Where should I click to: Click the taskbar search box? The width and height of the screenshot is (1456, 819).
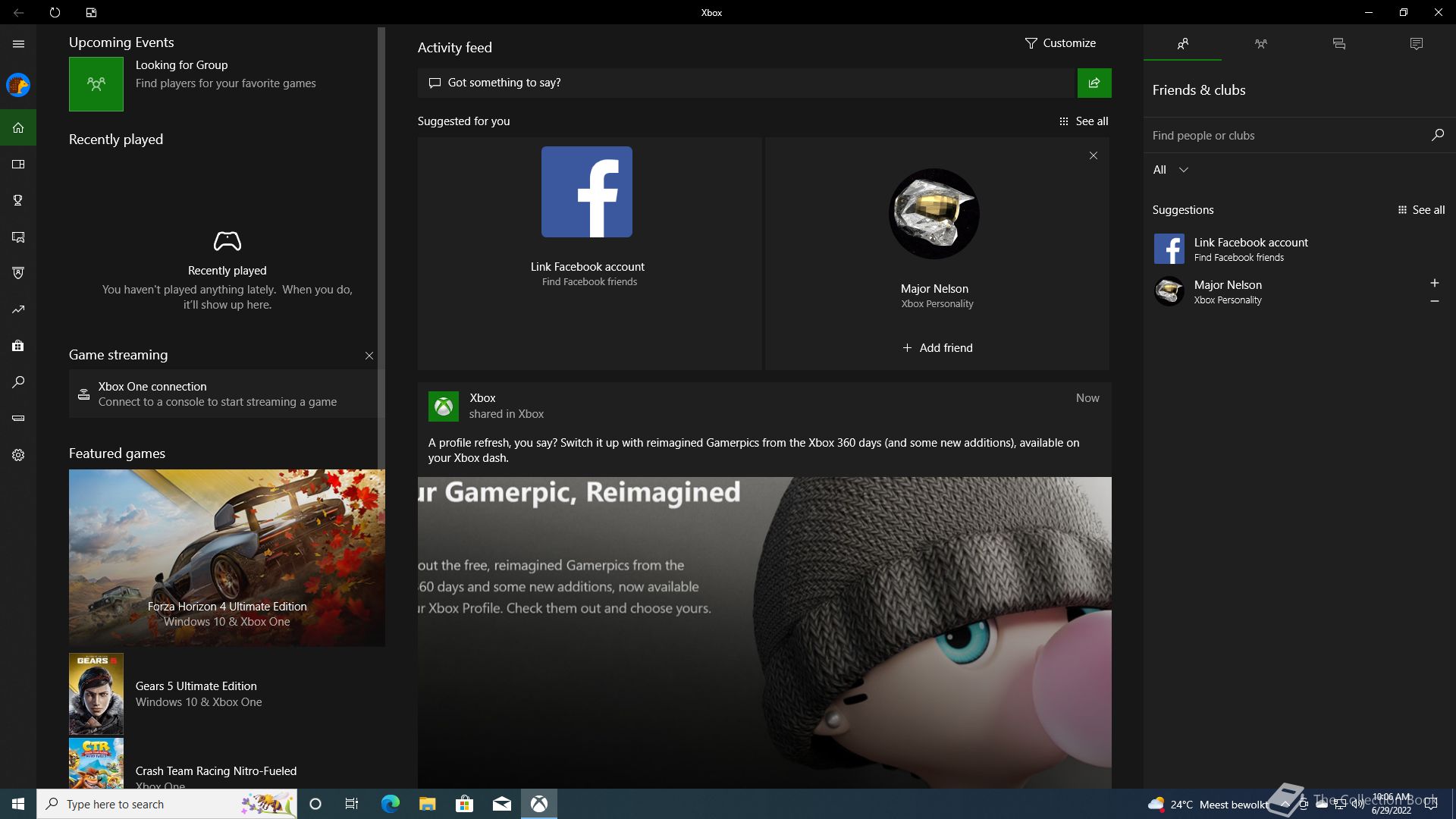[x=167, y=804]
